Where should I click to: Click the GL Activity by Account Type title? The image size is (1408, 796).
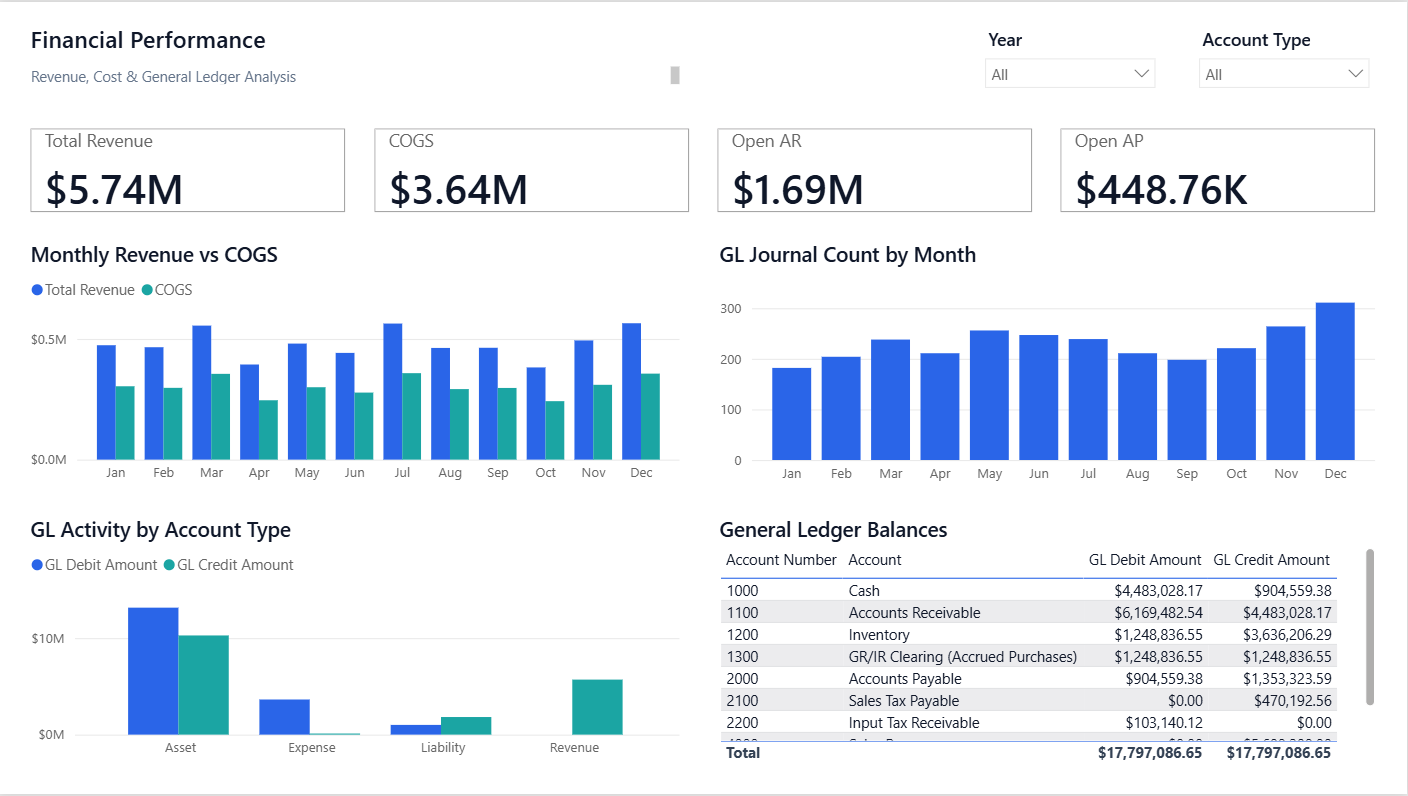[x=161, y=530]
